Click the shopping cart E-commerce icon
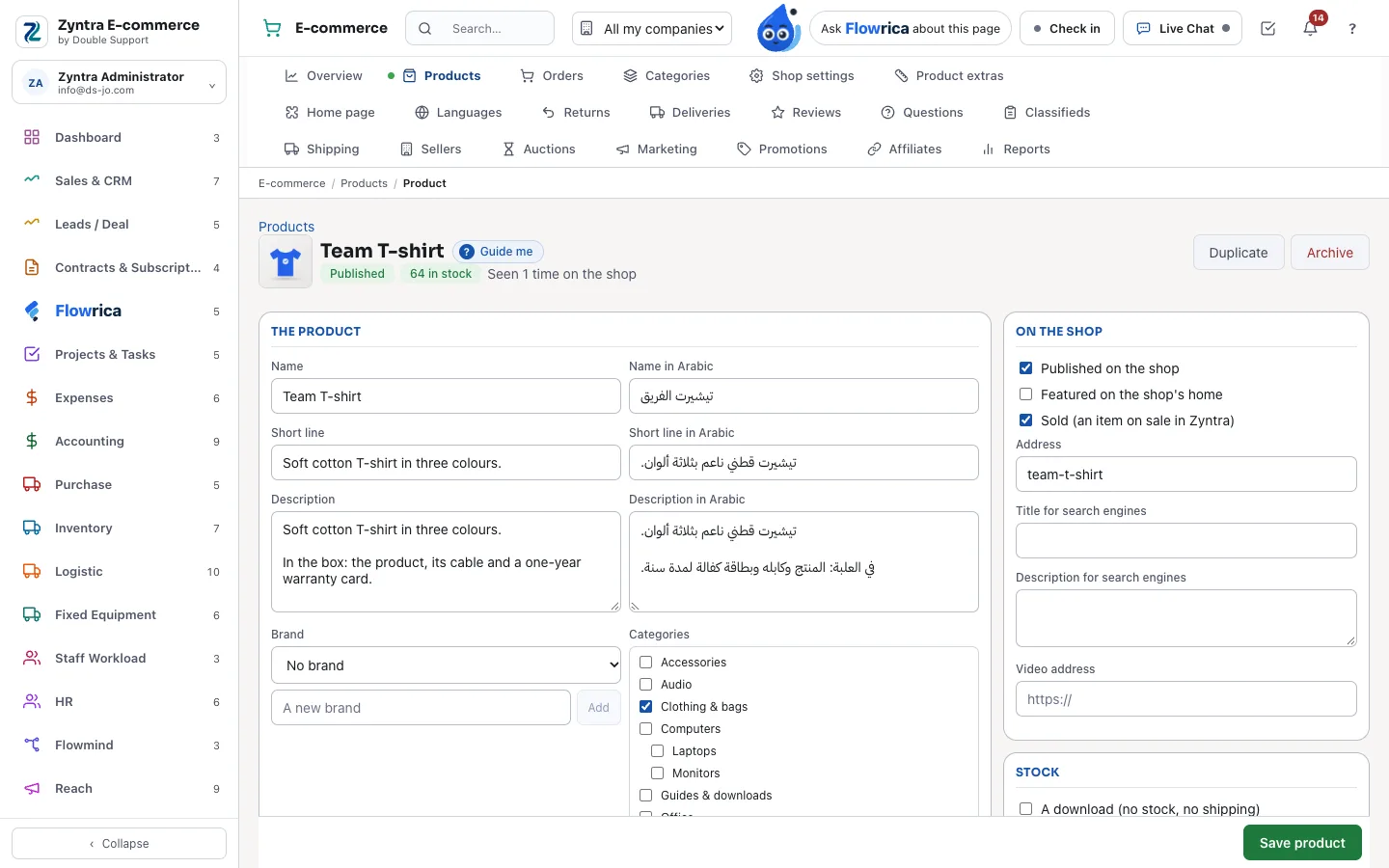1389x868 pixels. point(273,29)
